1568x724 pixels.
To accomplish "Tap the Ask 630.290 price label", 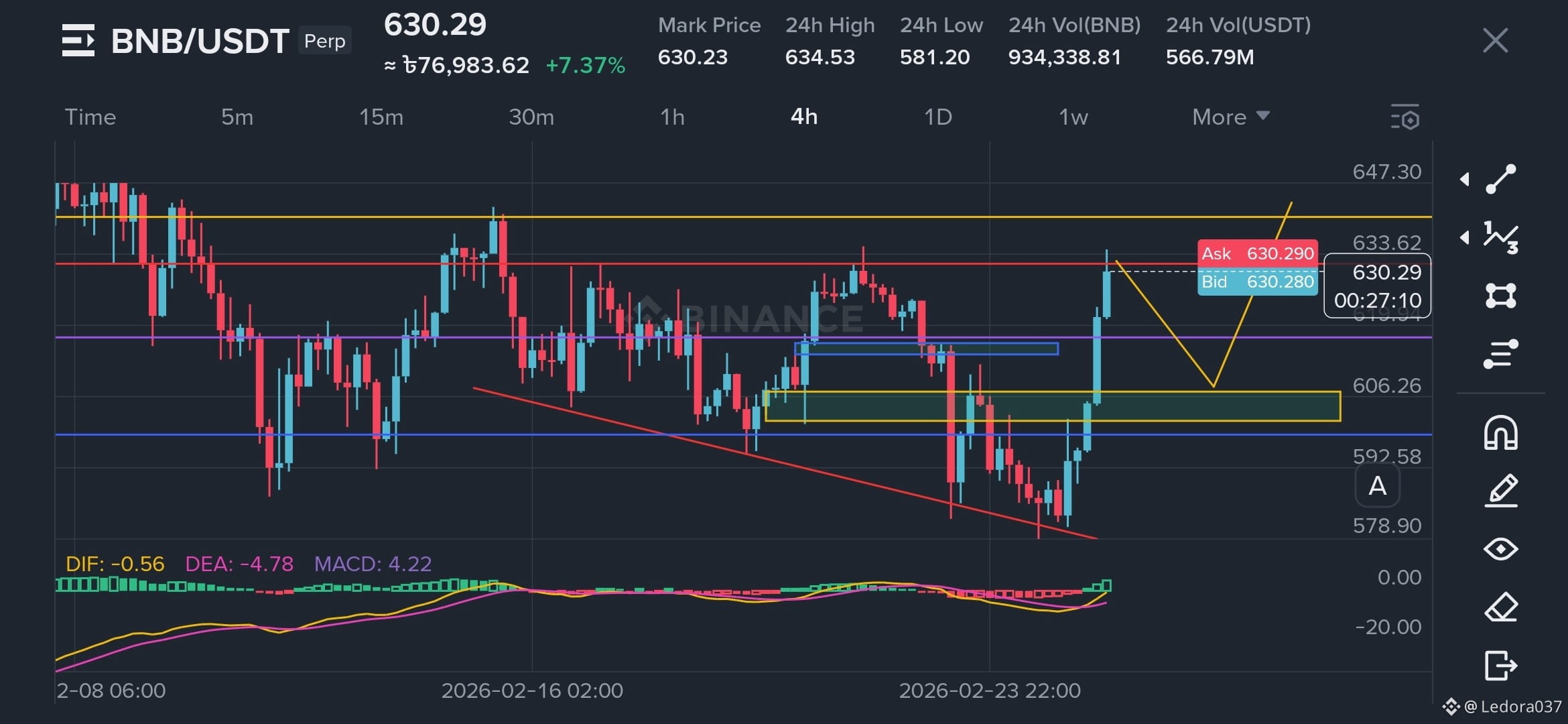I will click(x=1258, y=253).
